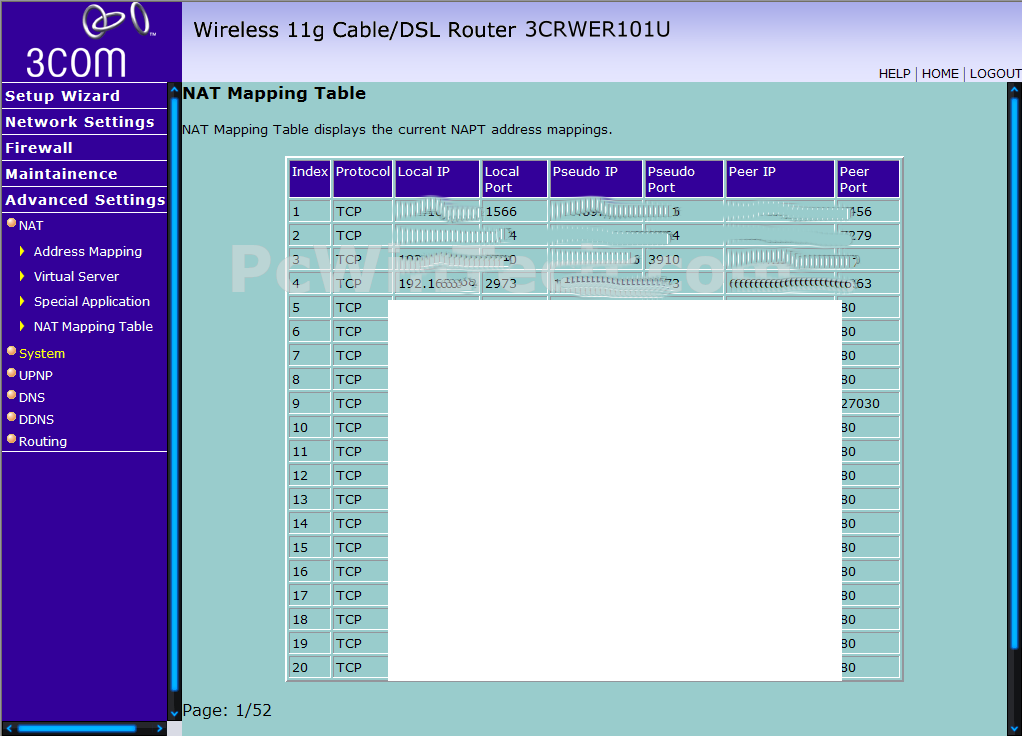This screenshot has height=736, width=1022.
Task: Open the NAT Mapping Table sidebar link
Action: (x=93, y=327)
